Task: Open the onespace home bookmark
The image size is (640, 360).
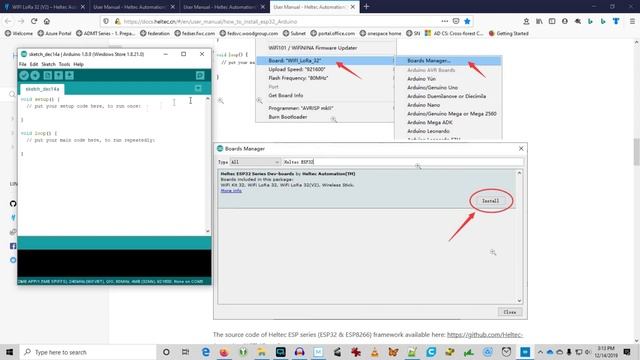Action: [x=380, y=33]
